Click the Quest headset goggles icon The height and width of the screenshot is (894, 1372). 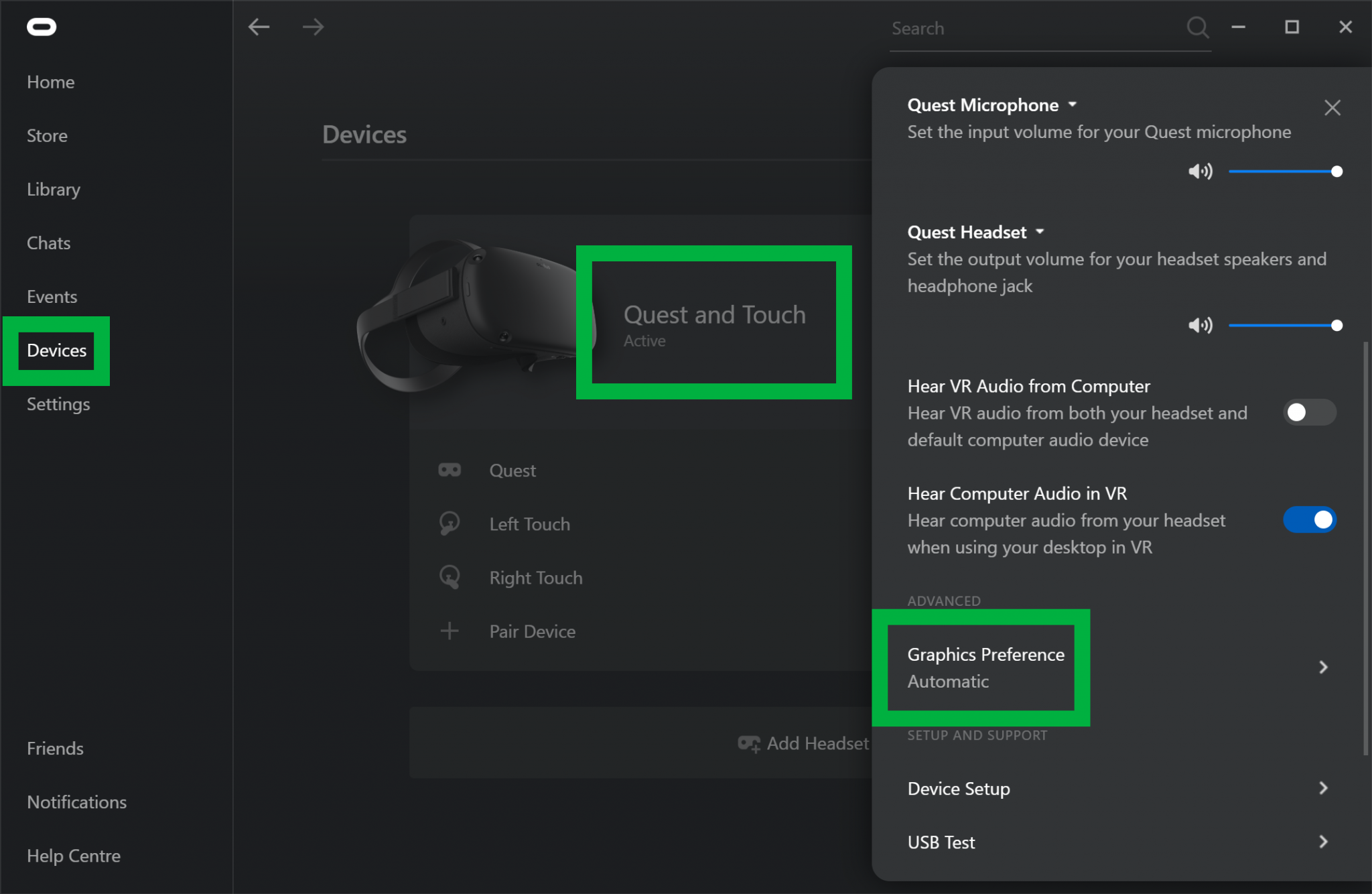(450, 470)
